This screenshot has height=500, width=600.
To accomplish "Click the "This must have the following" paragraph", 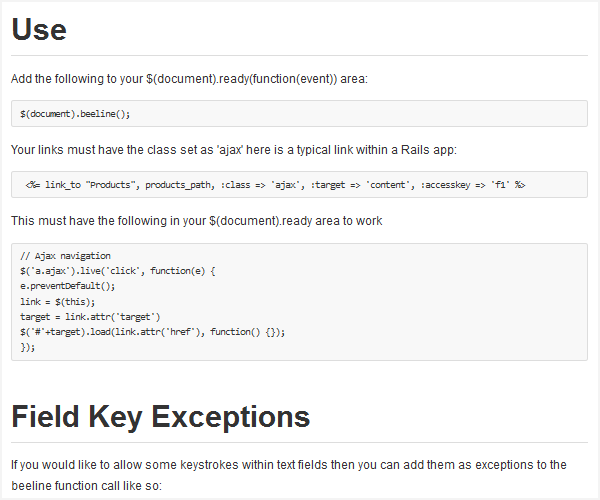I will click(x=197, y=221).
